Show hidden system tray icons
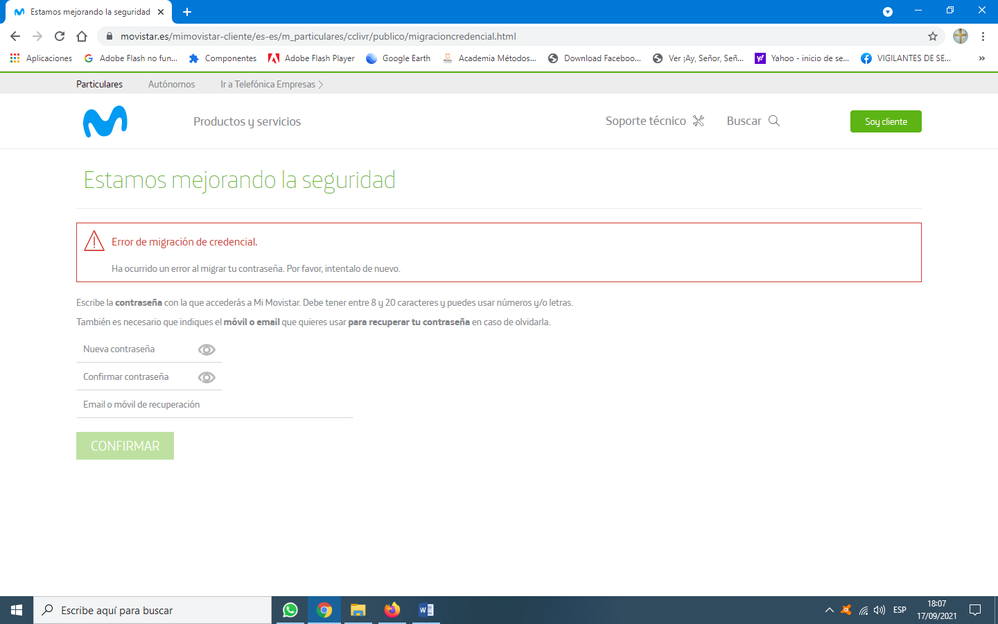This screenshot has width=998, height=624. [829, 610]
